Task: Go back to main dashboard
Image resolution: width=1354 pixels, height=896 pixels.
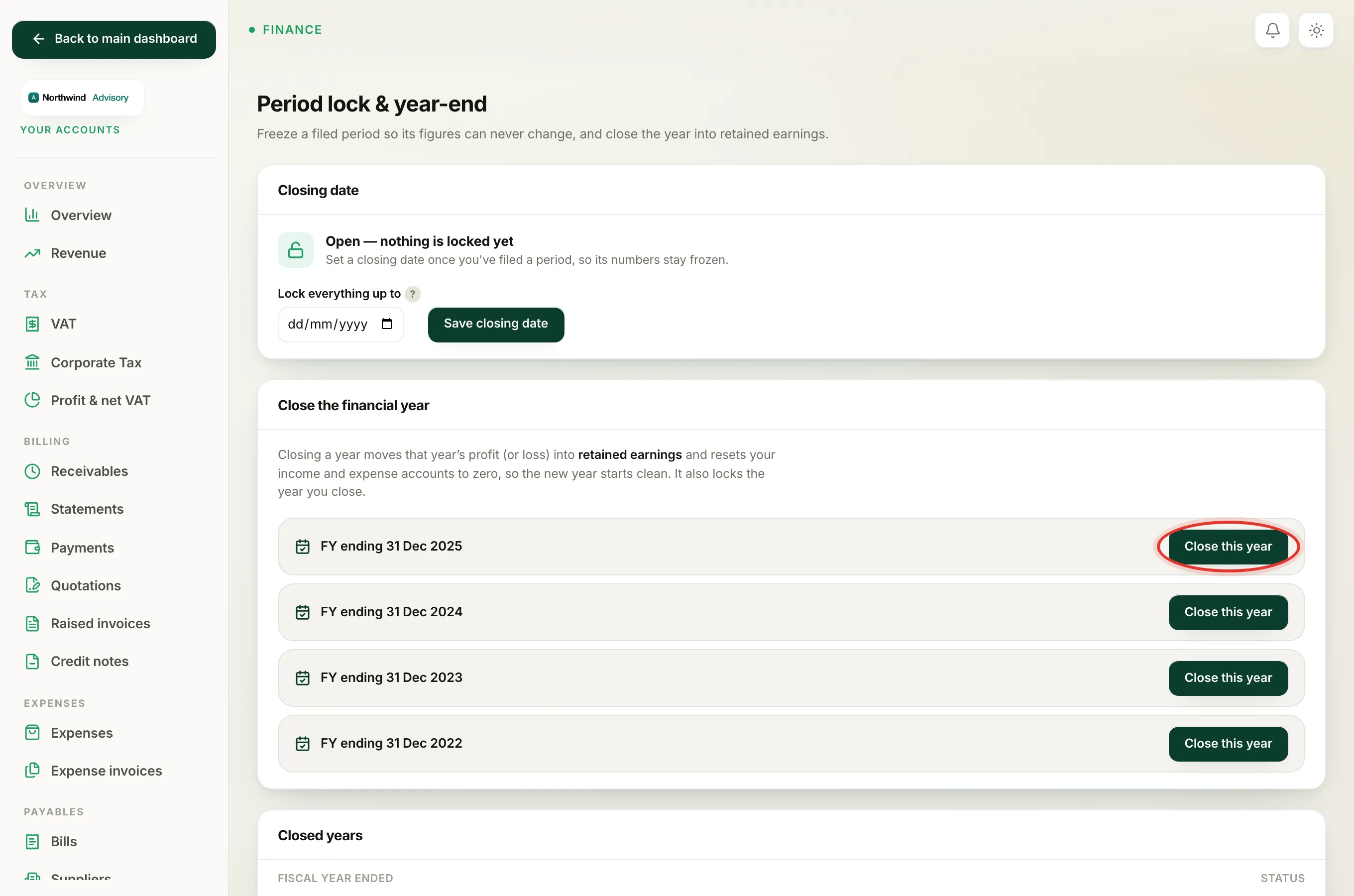Action: (113, 39)
